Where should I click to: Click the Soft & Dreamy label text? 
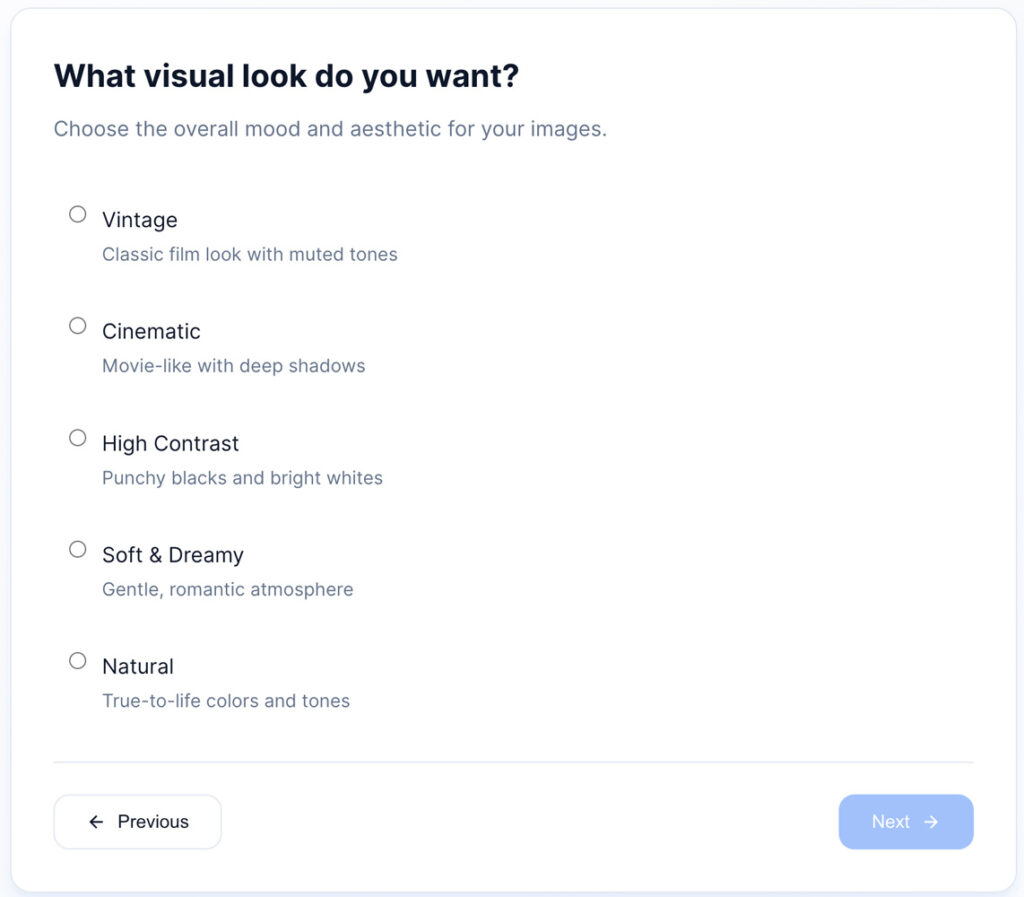[x=173, y=555]
